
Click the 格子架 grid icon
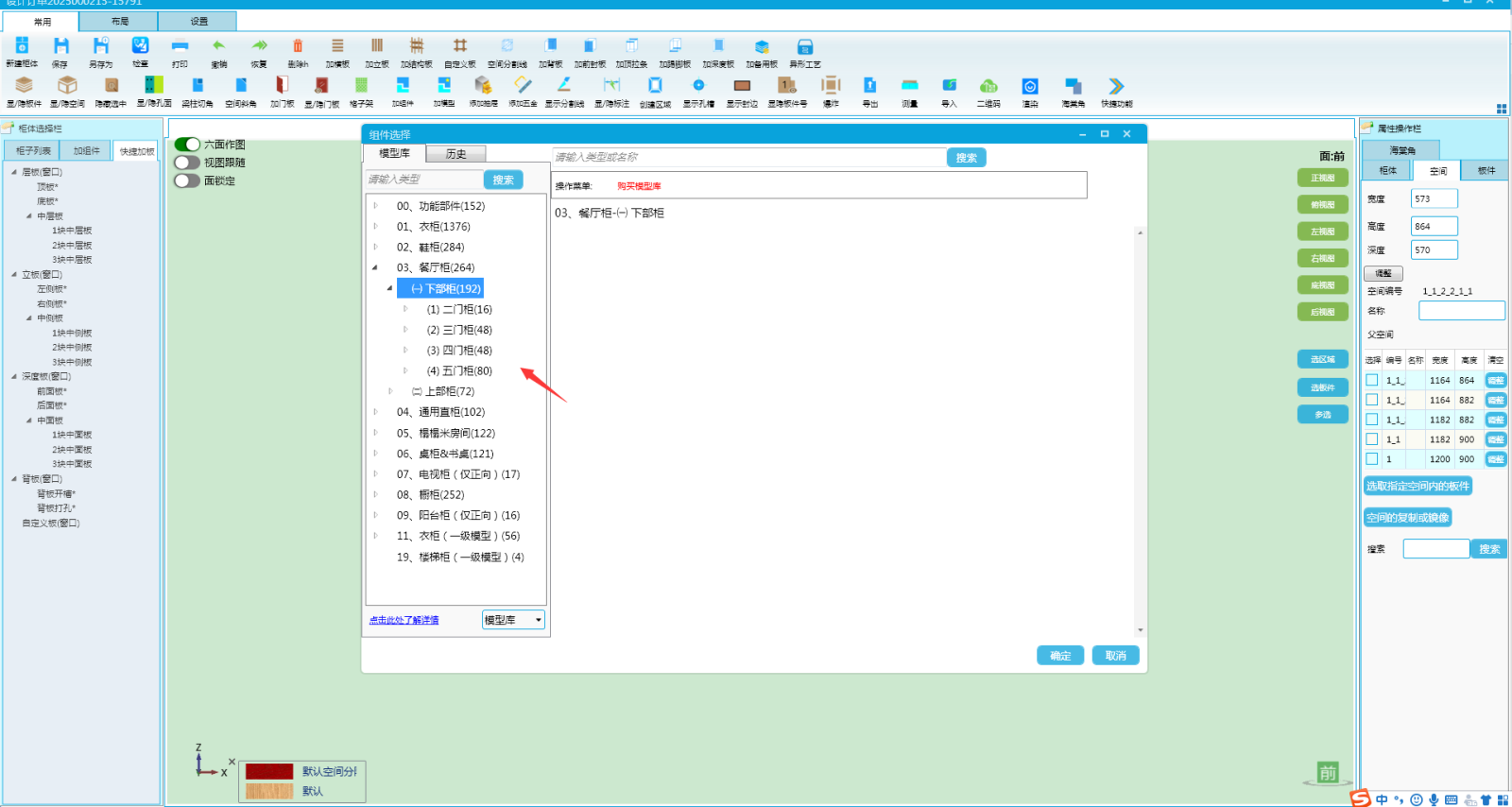tap(361, 86)
